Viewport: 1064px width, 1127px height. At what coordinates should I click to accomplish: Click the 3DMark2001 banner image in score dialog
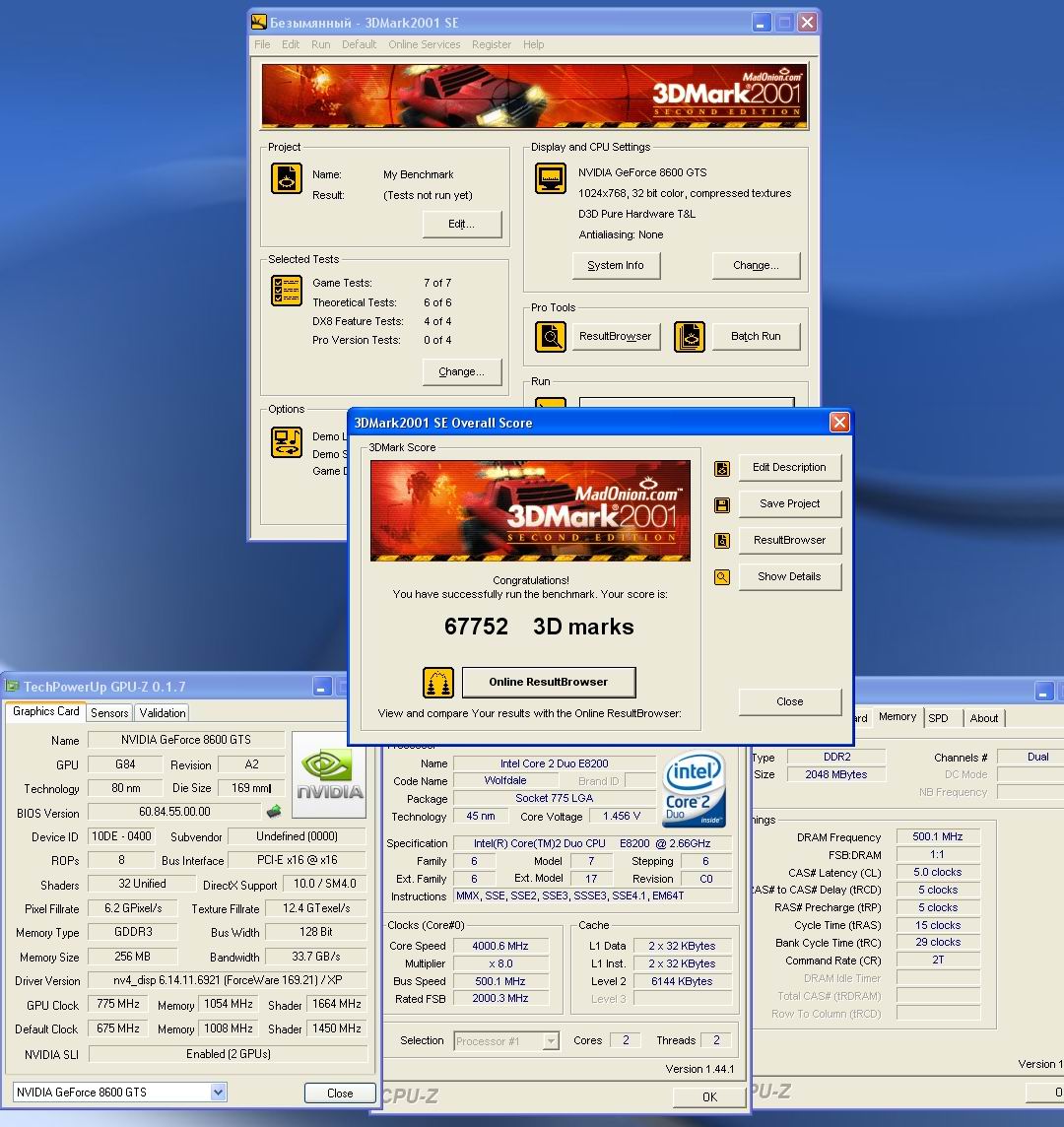coord(530,511)
